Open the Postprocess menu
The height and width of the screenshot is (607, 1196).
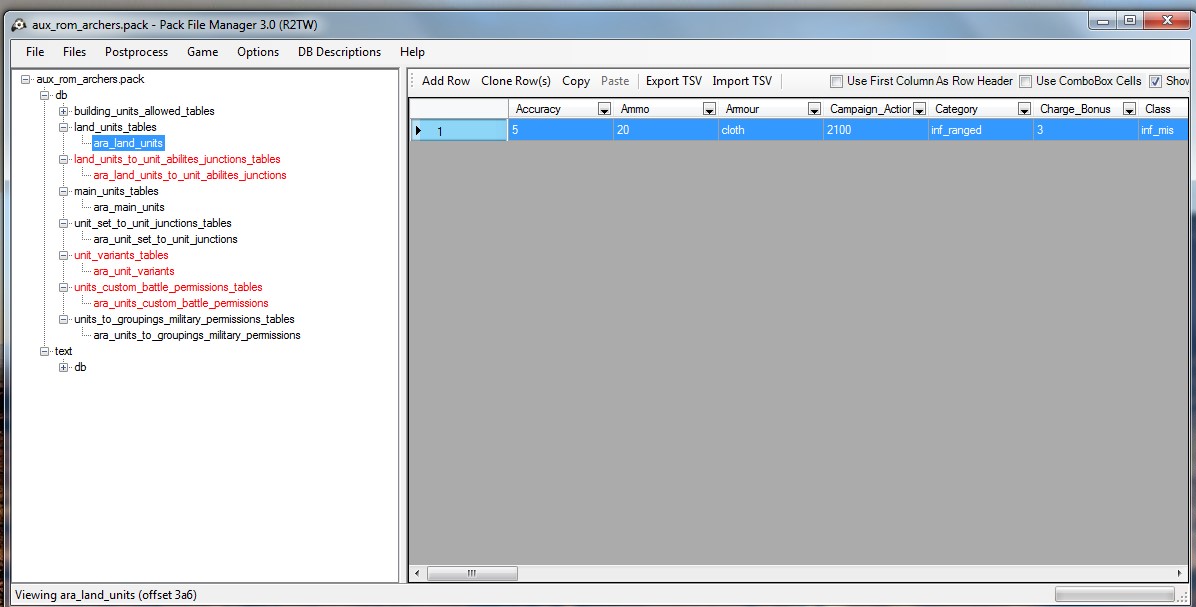click(137, 52)
